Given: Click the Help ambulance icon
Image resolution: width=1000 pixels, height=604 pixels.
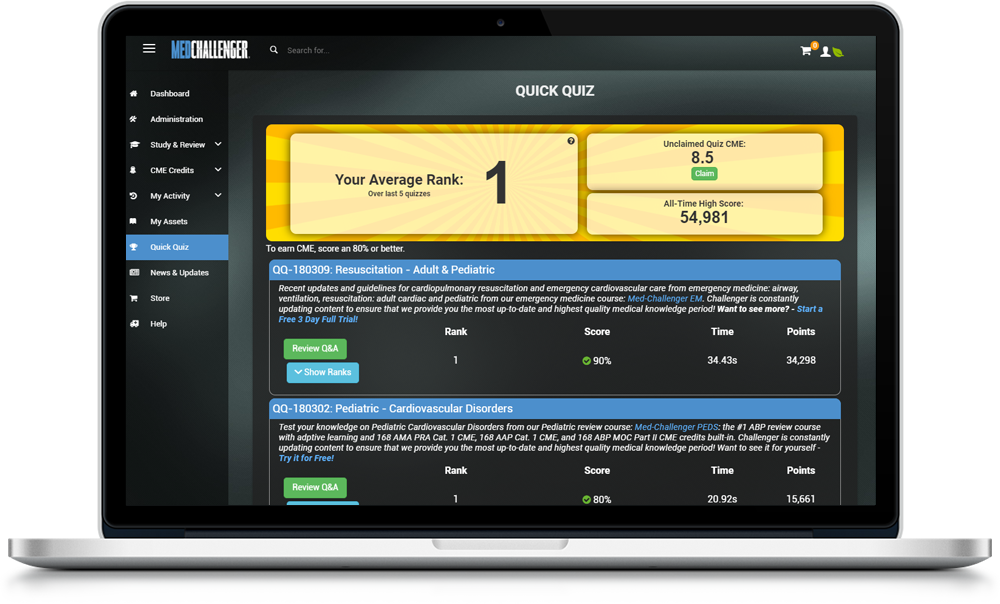Looking at the screenshot, I should coord(134,323).
